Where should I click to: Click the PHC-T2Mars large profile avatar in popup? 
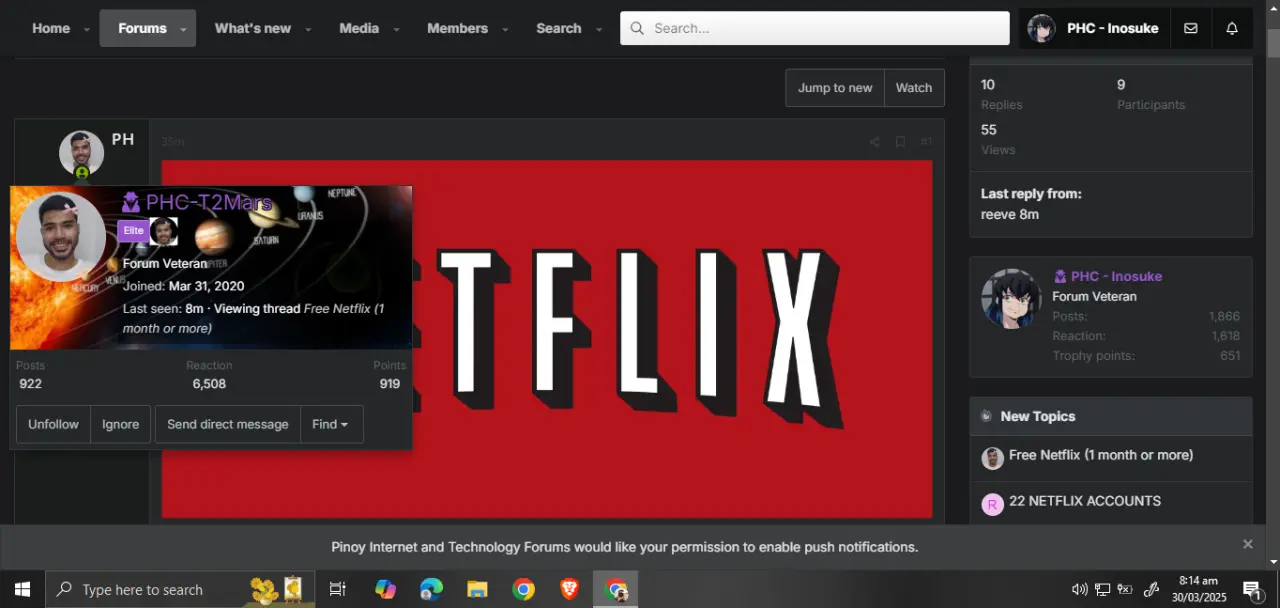[61, 237]
